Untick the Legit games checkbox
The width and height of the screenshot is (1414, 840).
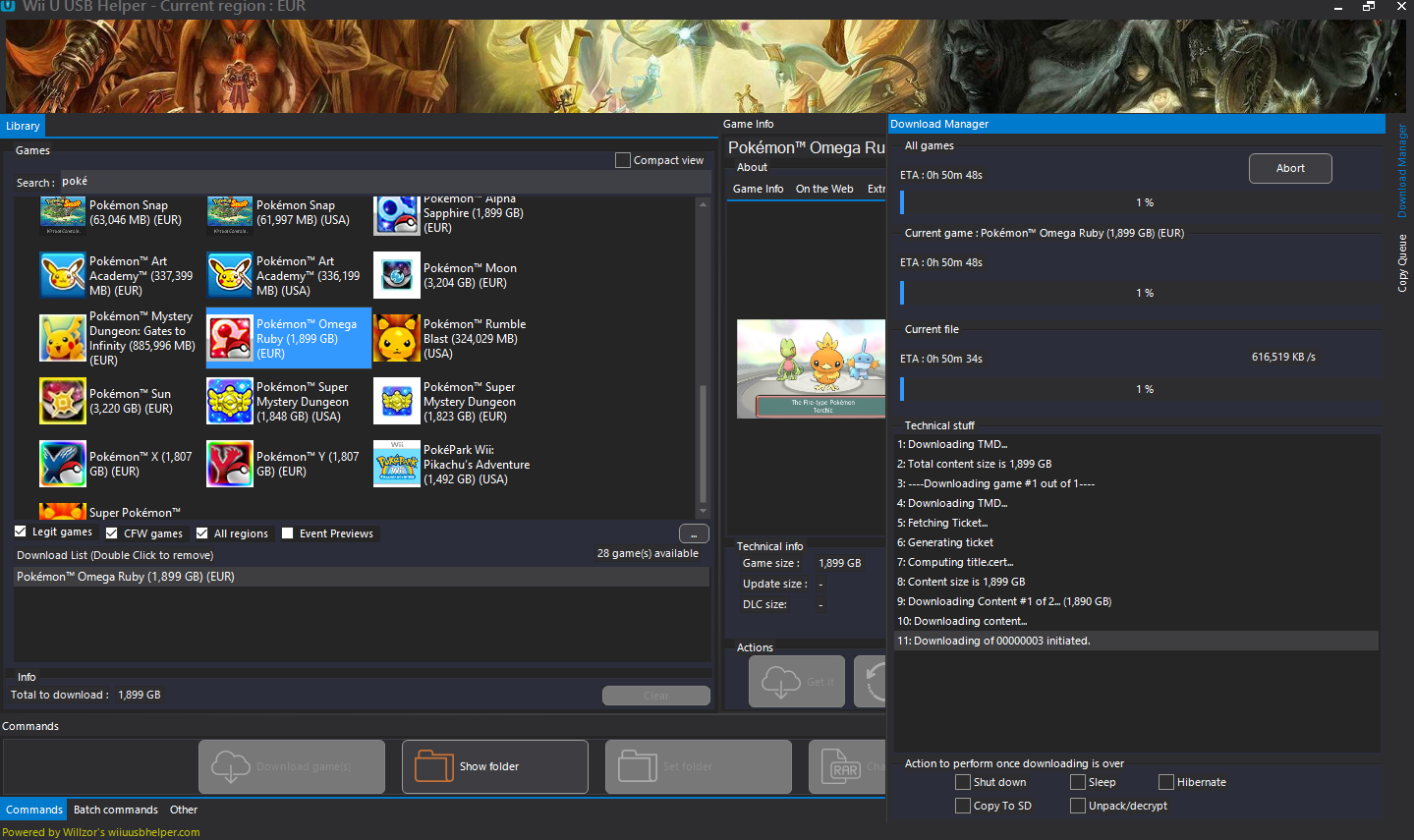tap(21, 532)
